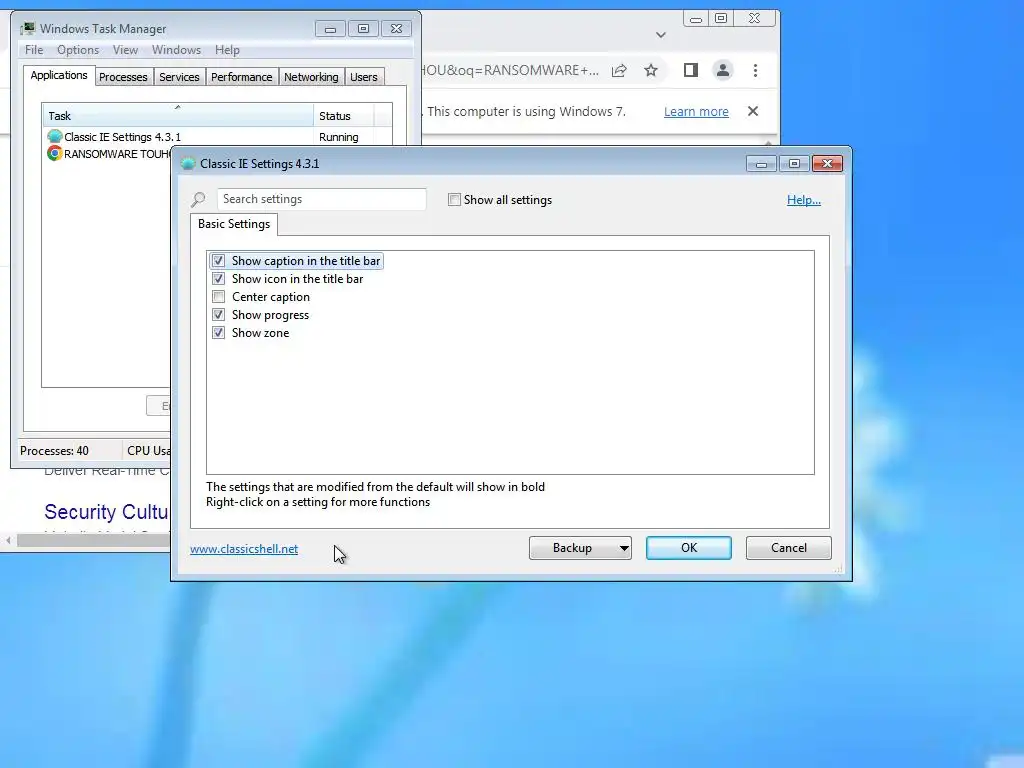The image size is (1024, 768).
Task: Sort by the Task column header
Action: 178,116
